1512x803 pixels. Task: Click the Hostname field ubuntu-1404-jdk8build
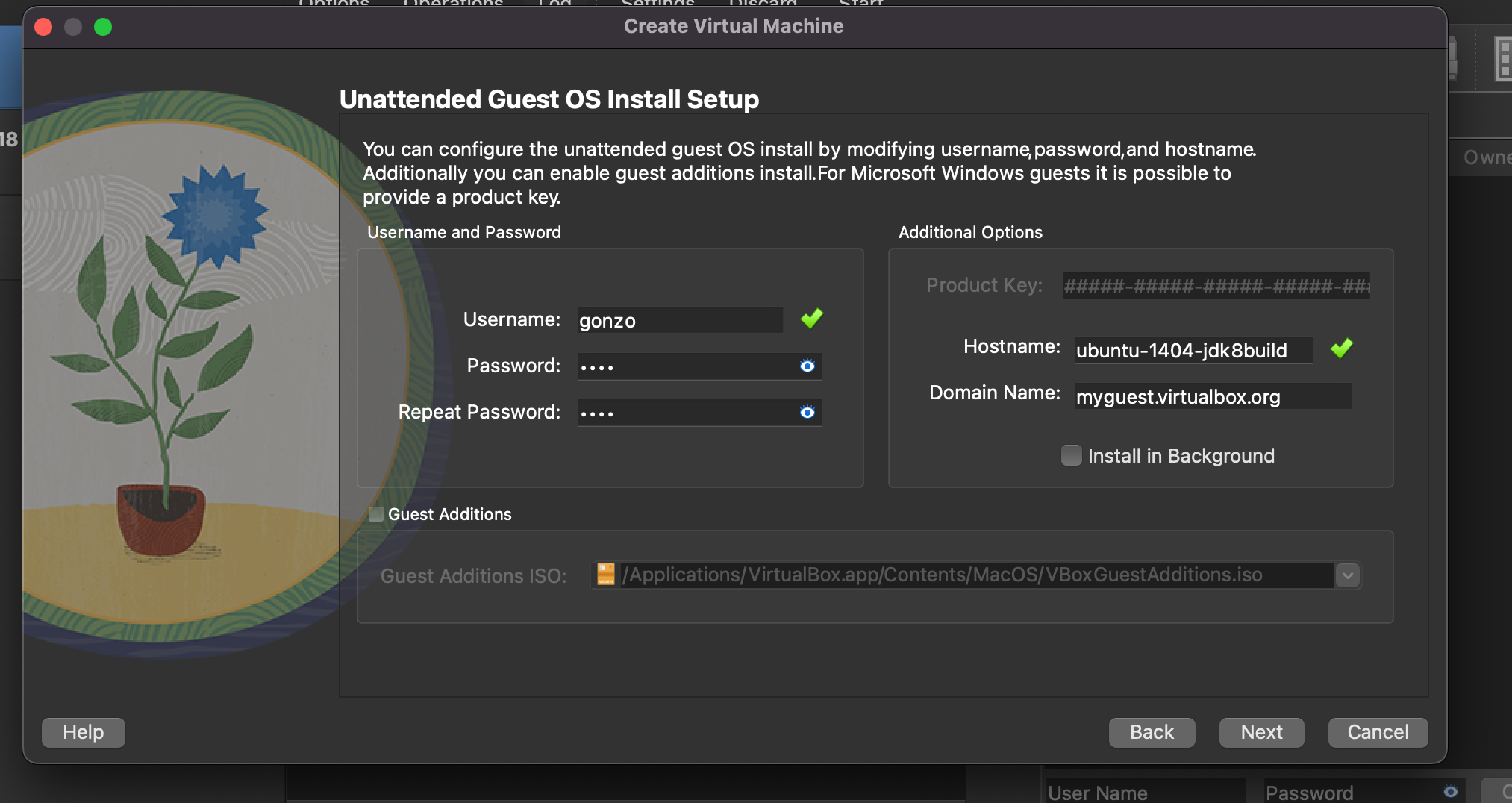[1193, 350]
